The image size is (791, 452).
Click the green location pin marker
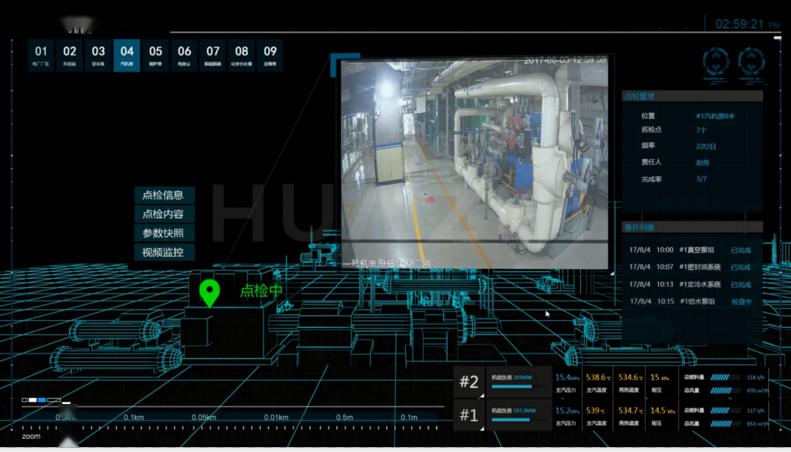tap(209, 294)
